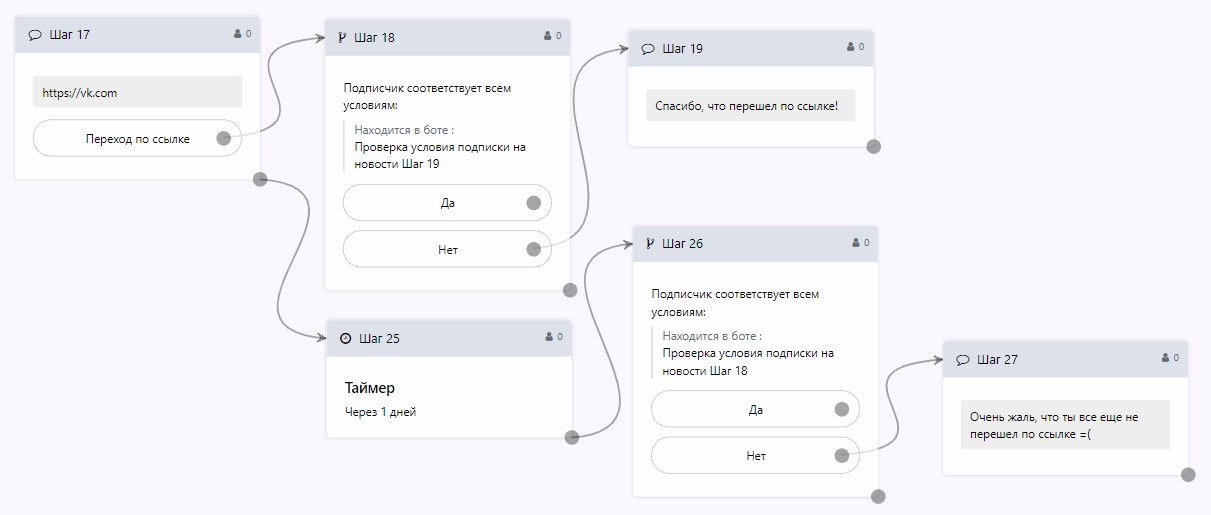Select the 'Нет' option in Шаг 18
The height and width of the screenshot is (515, 1211).
pos(447,249)
